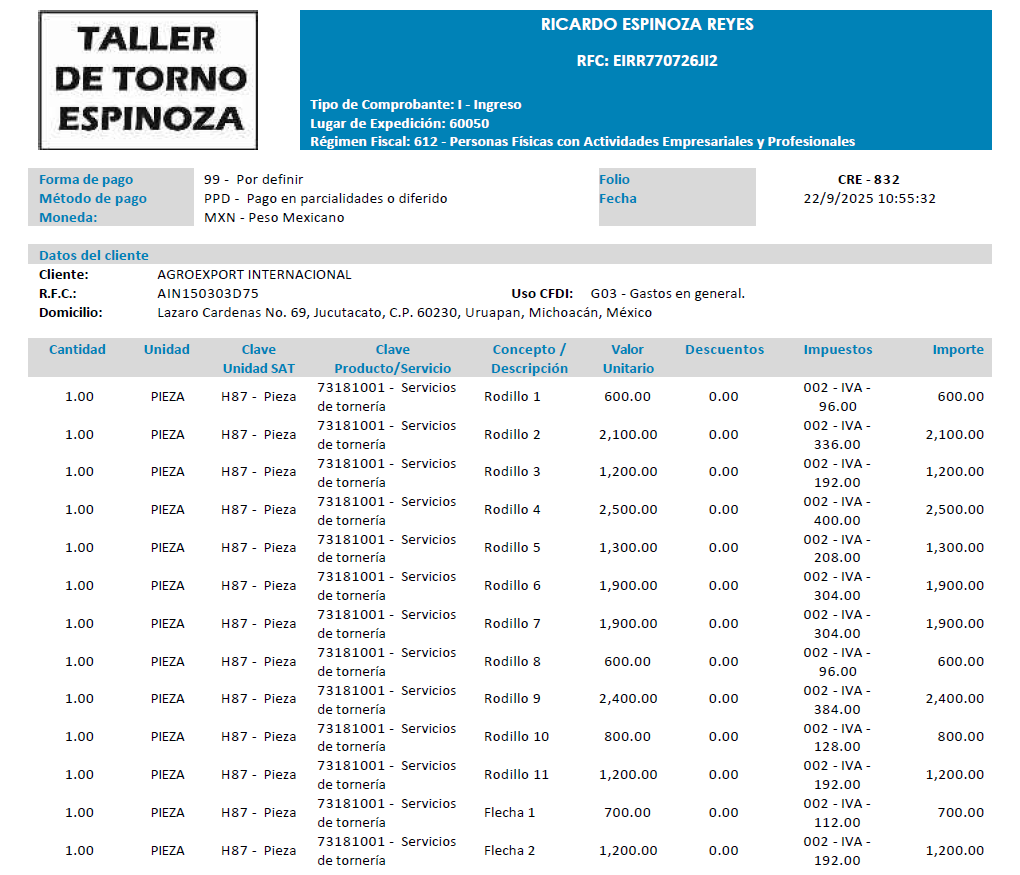Click the invoice date 22/9/2025 10:55:32

(869, 198)
